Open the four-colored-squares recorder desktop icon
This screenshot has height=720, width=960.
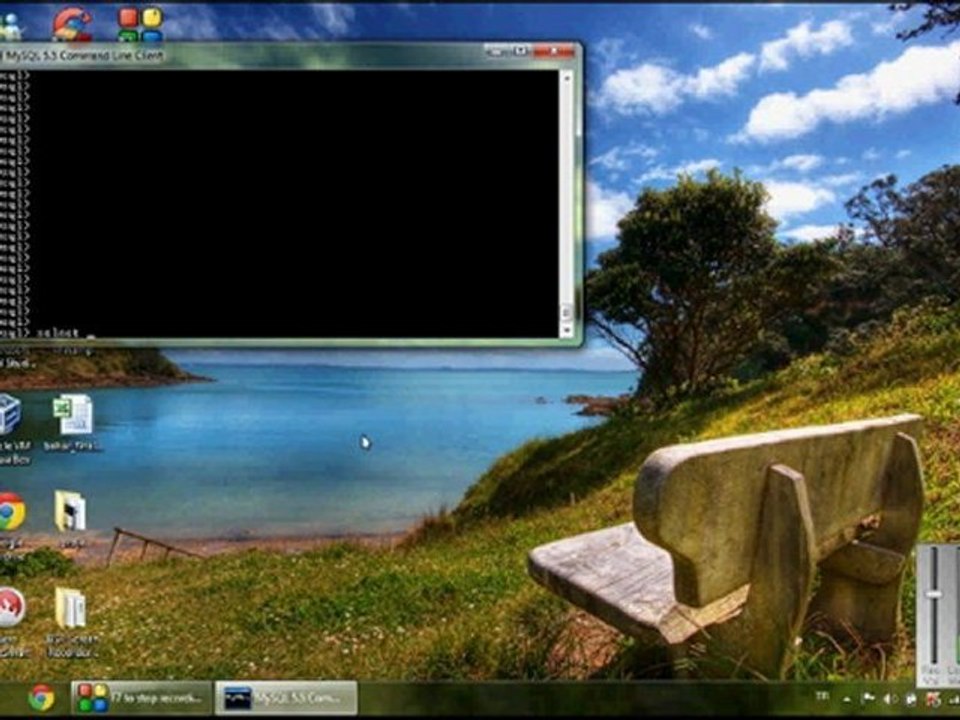pyautogui.click(x=140, y=23)
